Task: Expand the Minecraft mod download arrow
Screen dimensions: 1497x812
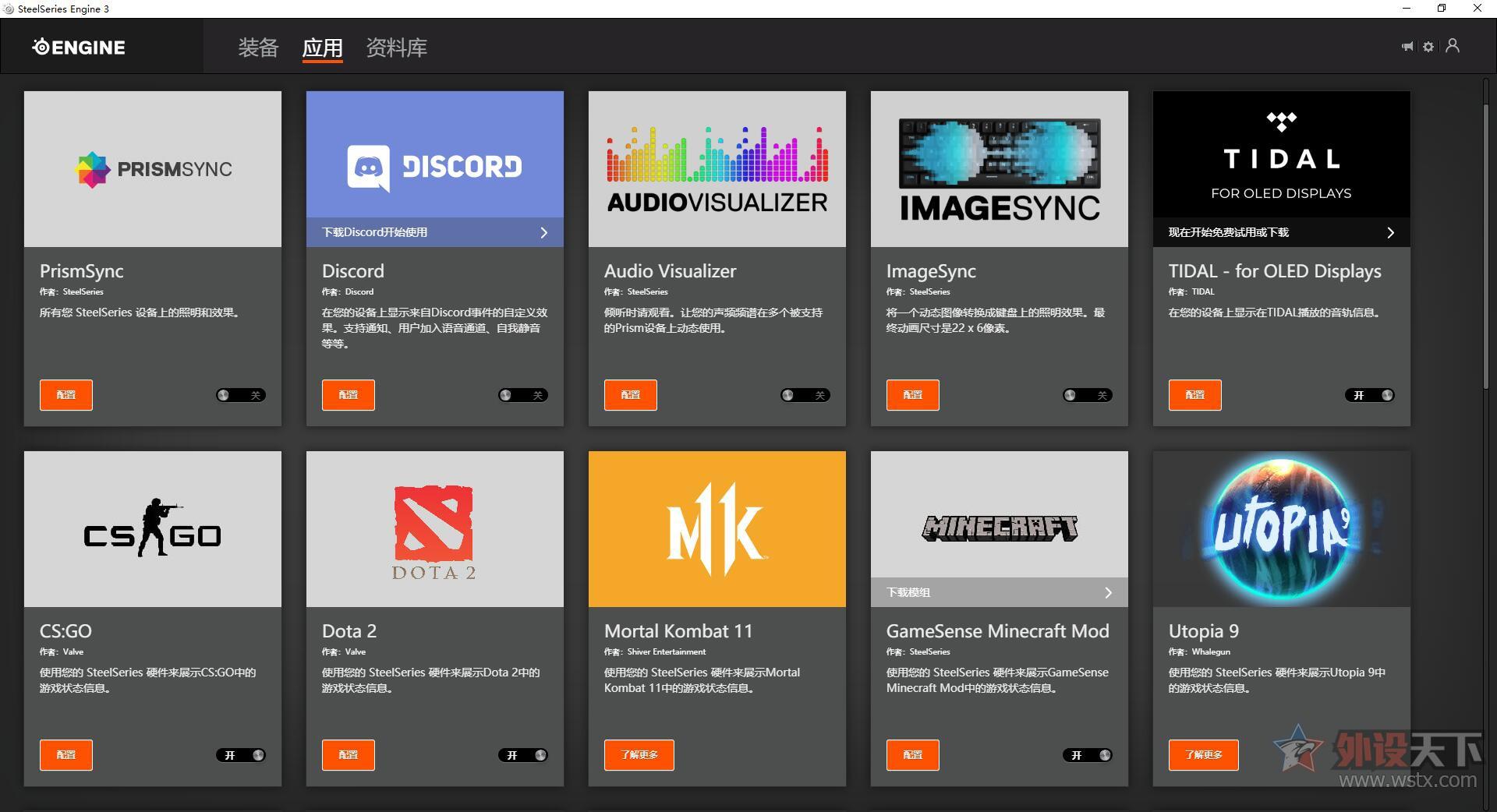Action: 1109,592
